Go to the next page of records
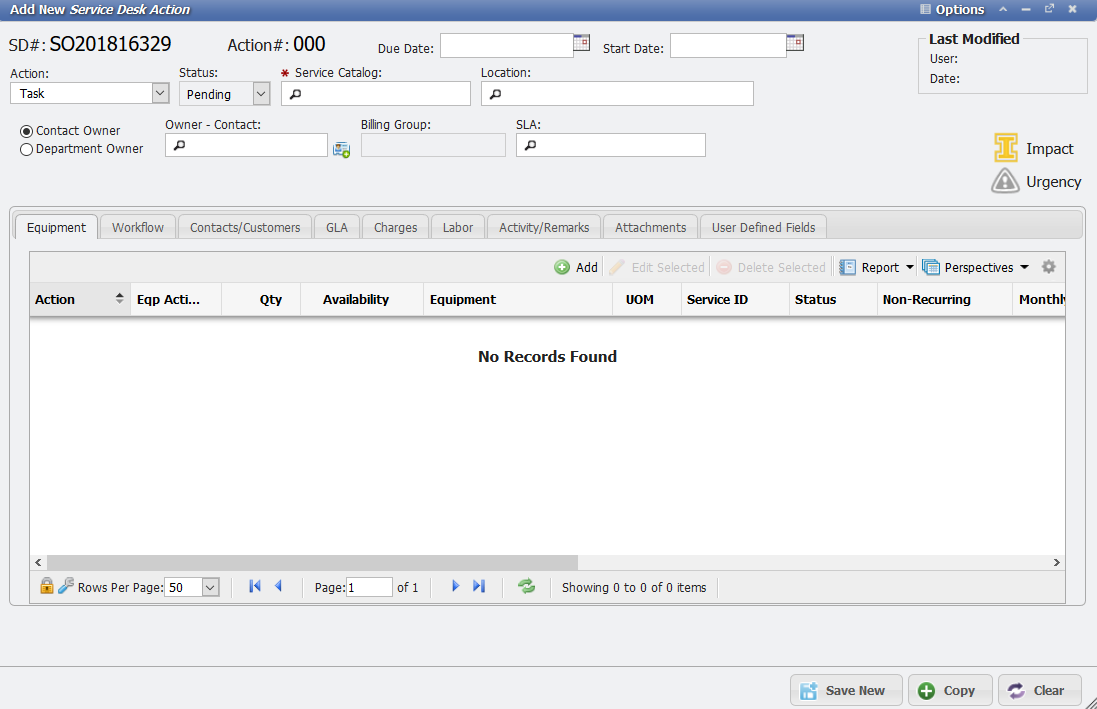Image resolution: width=1097 pixels, height=709 pixels. [x=455, y=587]
